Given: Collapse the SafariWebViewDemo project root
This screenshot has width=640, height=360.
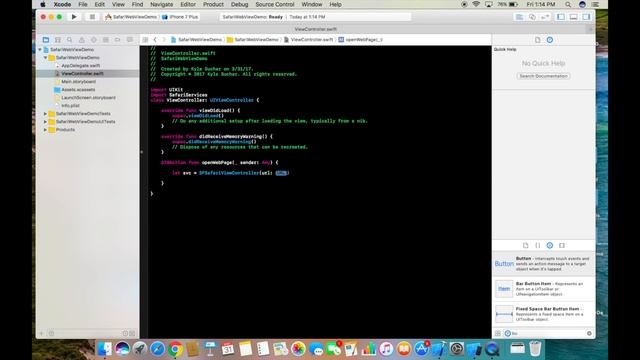Looking at the screenshot, I should pos(40,49).
